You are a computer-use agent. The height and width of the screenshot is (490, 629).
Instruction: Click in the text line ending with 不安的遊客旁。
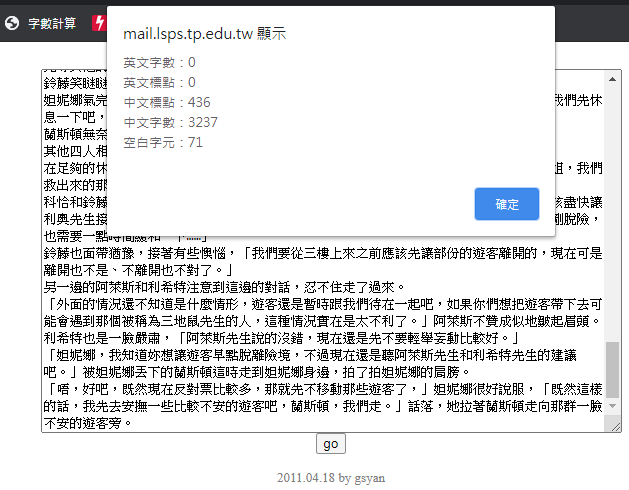tap(88, 423)
